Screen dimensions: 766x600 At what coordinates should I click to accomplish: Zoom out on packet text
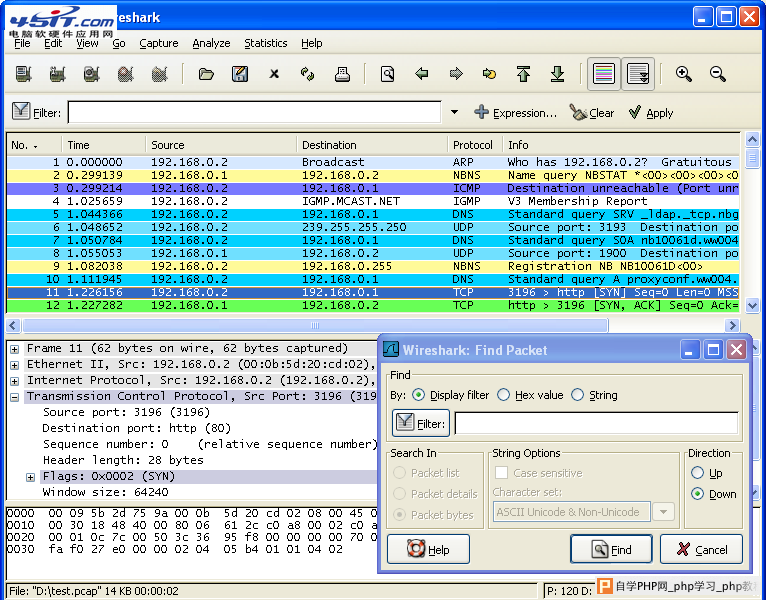(x=718, y=74)
